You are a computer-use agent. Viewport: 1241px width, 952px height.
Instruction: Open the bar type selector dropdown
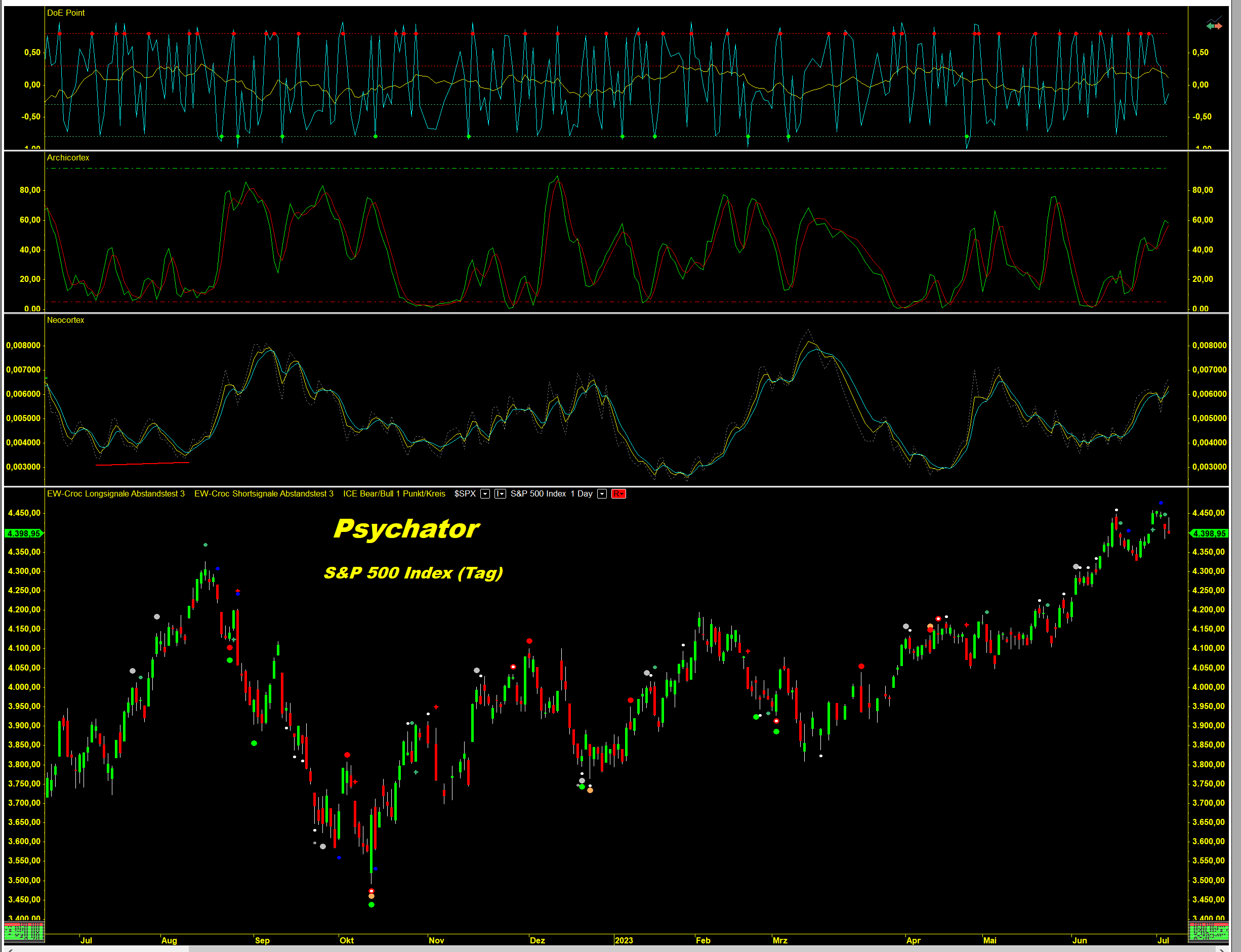[x=500, y=493]
